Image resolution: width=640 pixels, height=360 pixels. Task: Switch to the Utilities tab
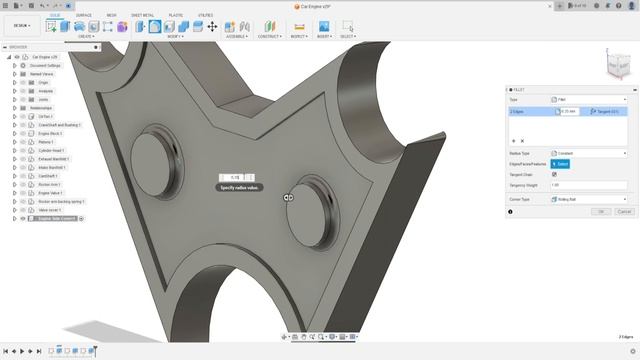205,15
